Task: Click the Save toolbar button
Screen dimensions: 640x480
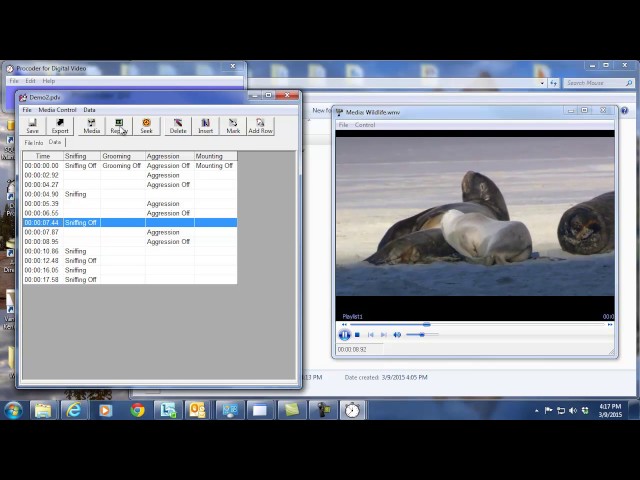Action: (x=32, y=126)
